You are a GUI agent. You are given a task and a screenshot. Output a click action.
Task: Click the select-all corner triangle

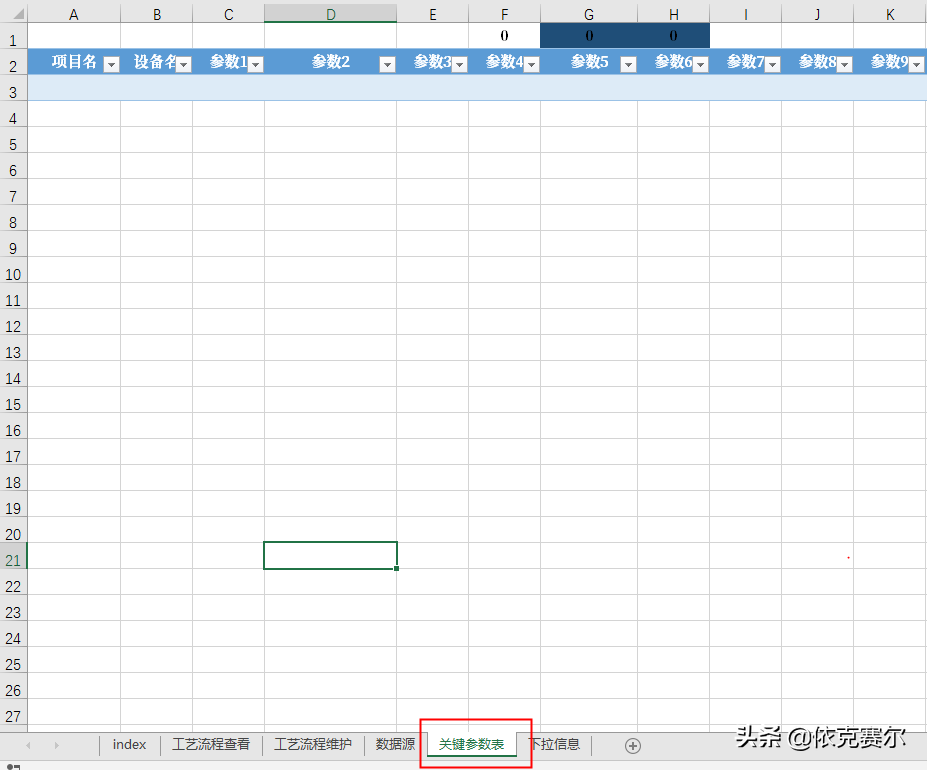coord(18,14)
